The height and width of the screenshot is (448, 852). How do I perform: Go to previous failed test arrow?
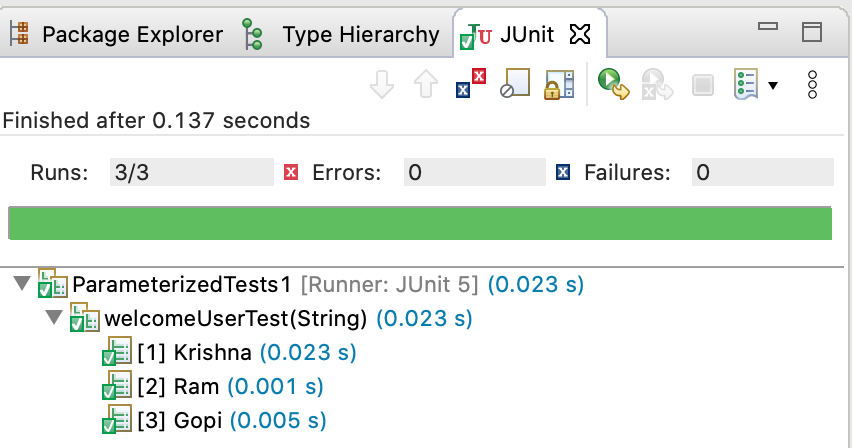click(x=427, y=86)
